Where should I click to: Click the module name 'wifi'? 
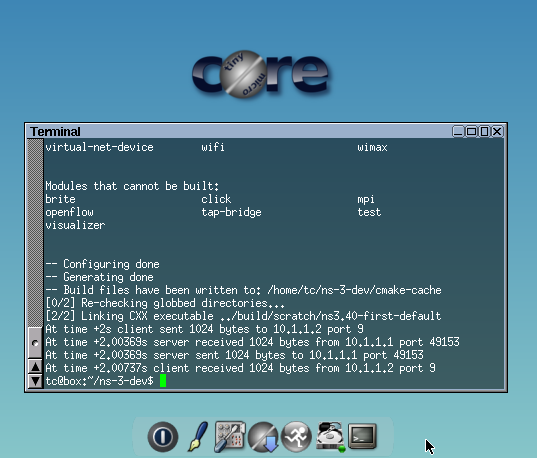click(x=213, y=147)
